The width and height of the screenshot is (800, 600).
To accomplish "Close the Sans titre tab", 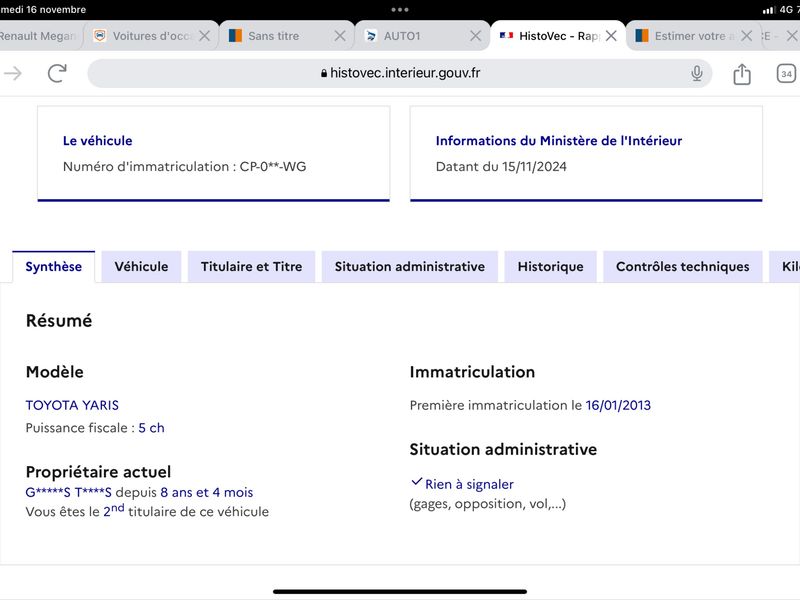I will click(x=340, y=36).
